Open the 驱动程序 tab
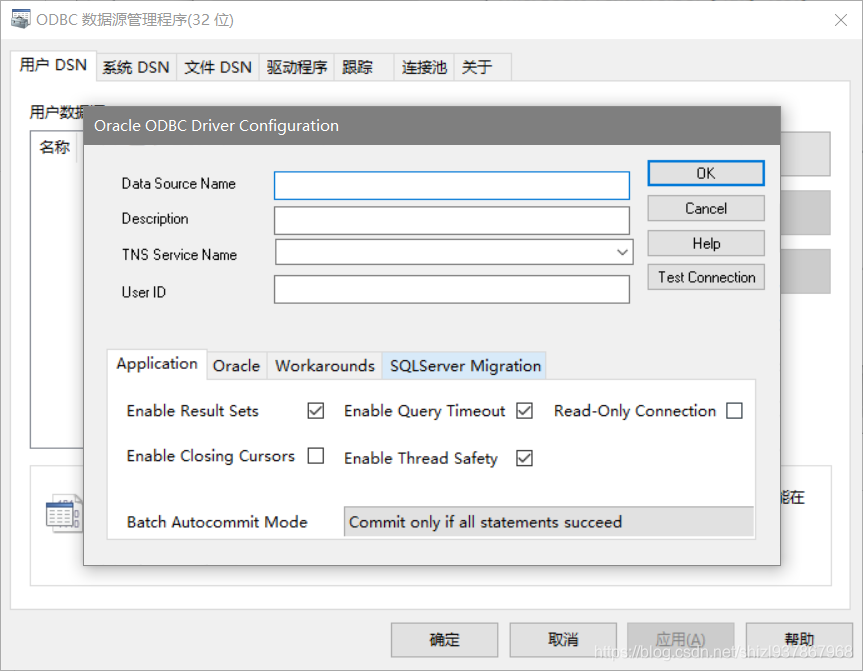 click(297, 68)
